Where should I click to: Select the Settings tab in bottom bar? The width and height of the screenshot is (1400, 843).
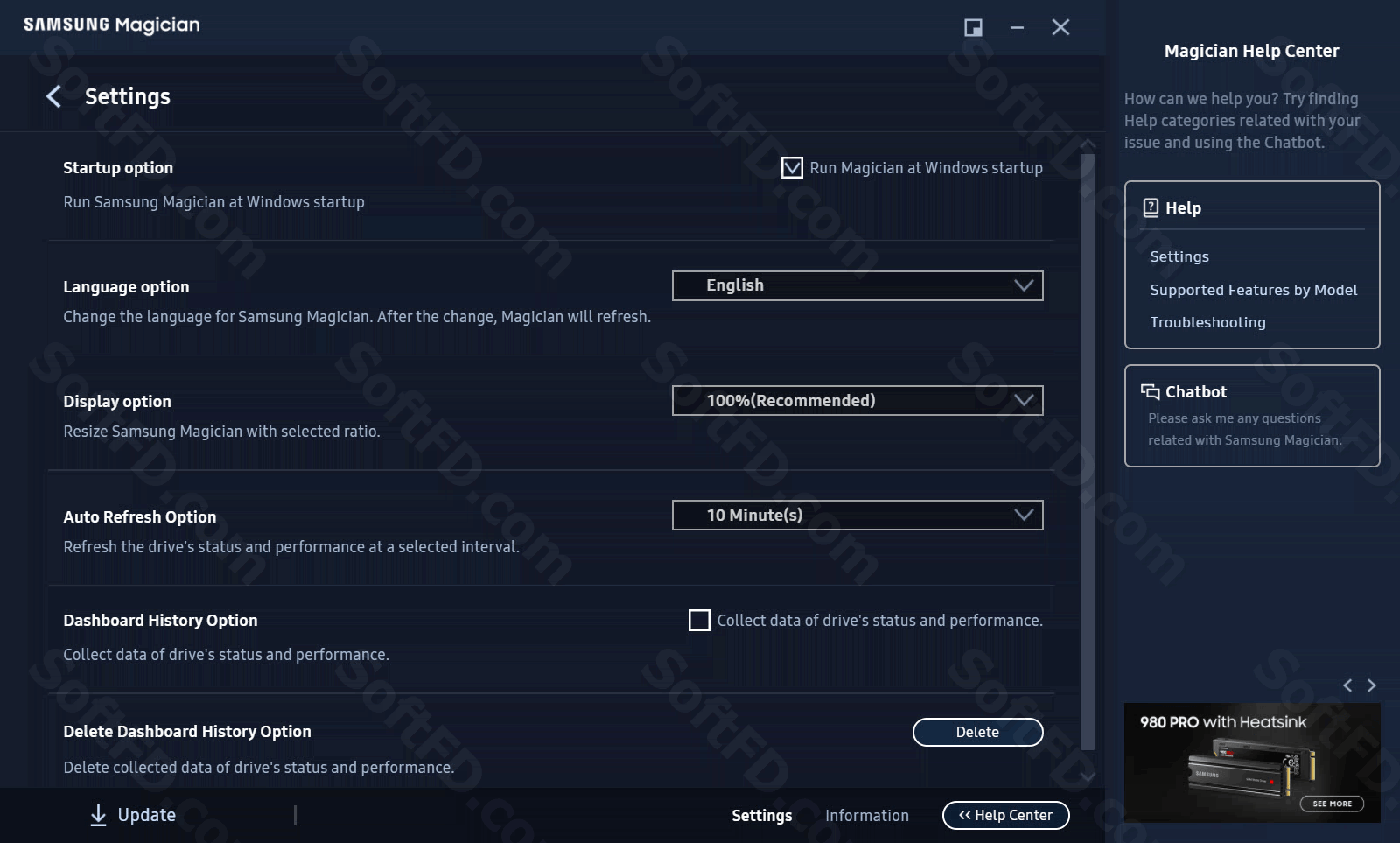click(761, 816)
